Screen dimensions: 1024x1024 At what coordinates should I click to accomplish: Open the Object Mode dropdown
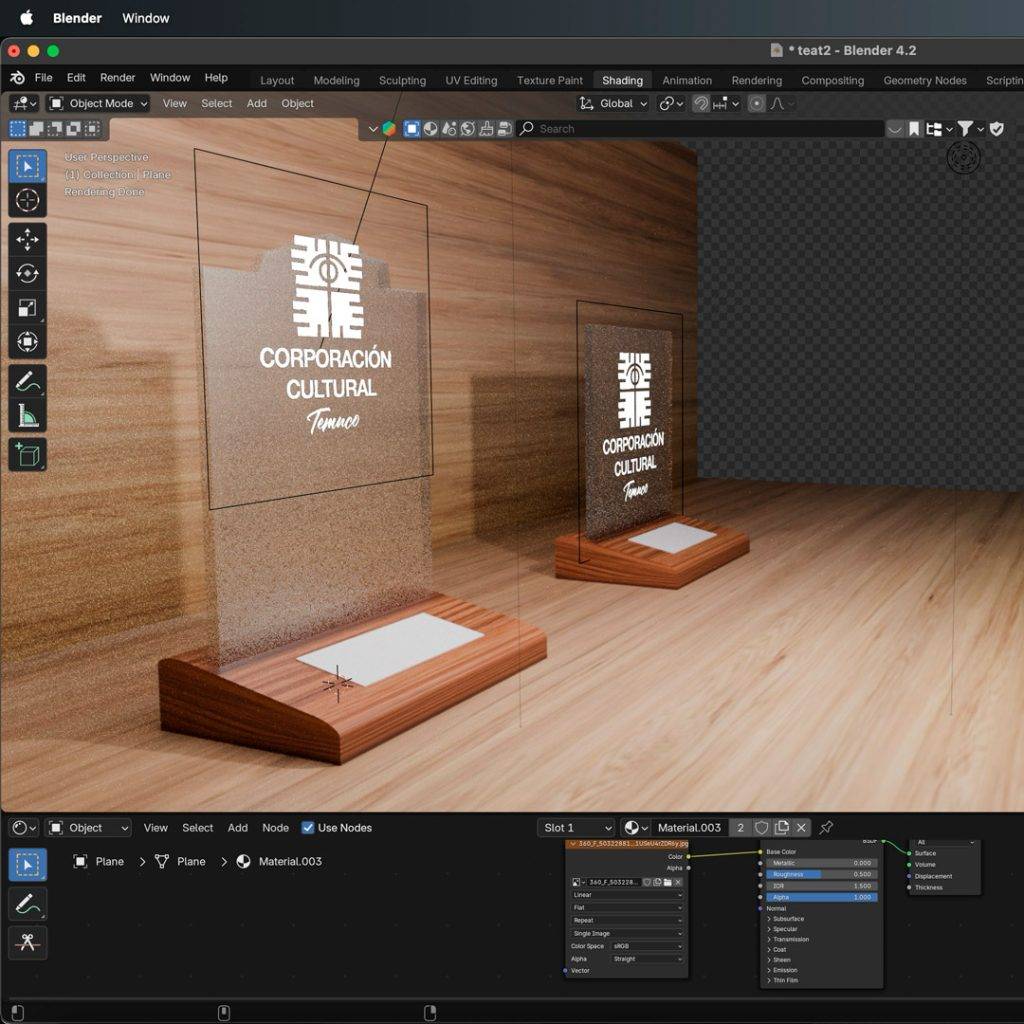[99, 103]
